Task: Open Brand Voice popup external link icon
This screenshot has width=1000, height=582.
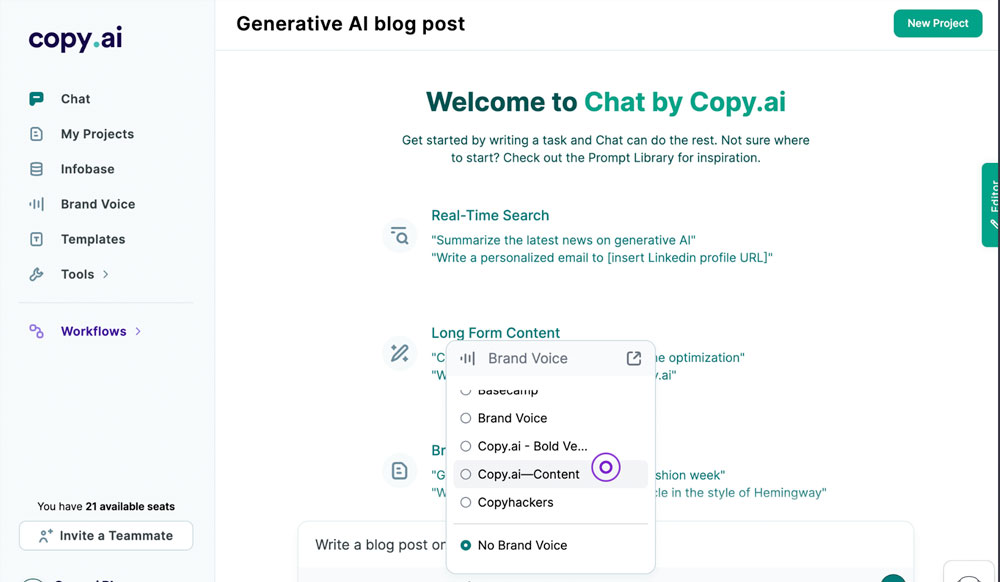Action: [x=633, y=358]
